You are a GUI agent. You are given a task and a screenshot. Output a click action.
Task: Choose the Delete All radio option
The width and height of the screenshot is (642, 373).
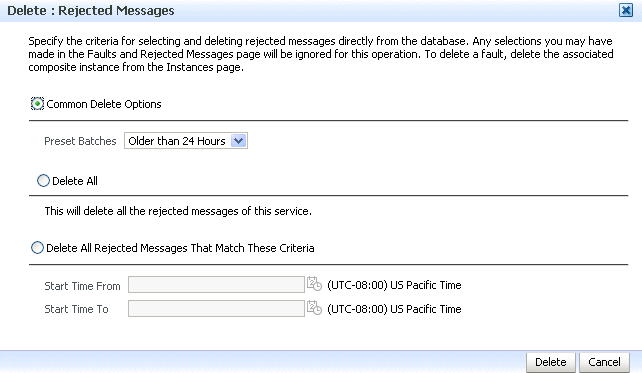tap(43, 181)
